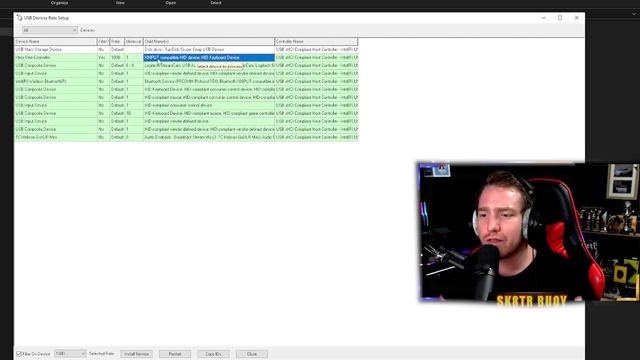Open the Selected Rate dropdown showing 1000
Screen dimensions: 640x360
tap(70, 353)
